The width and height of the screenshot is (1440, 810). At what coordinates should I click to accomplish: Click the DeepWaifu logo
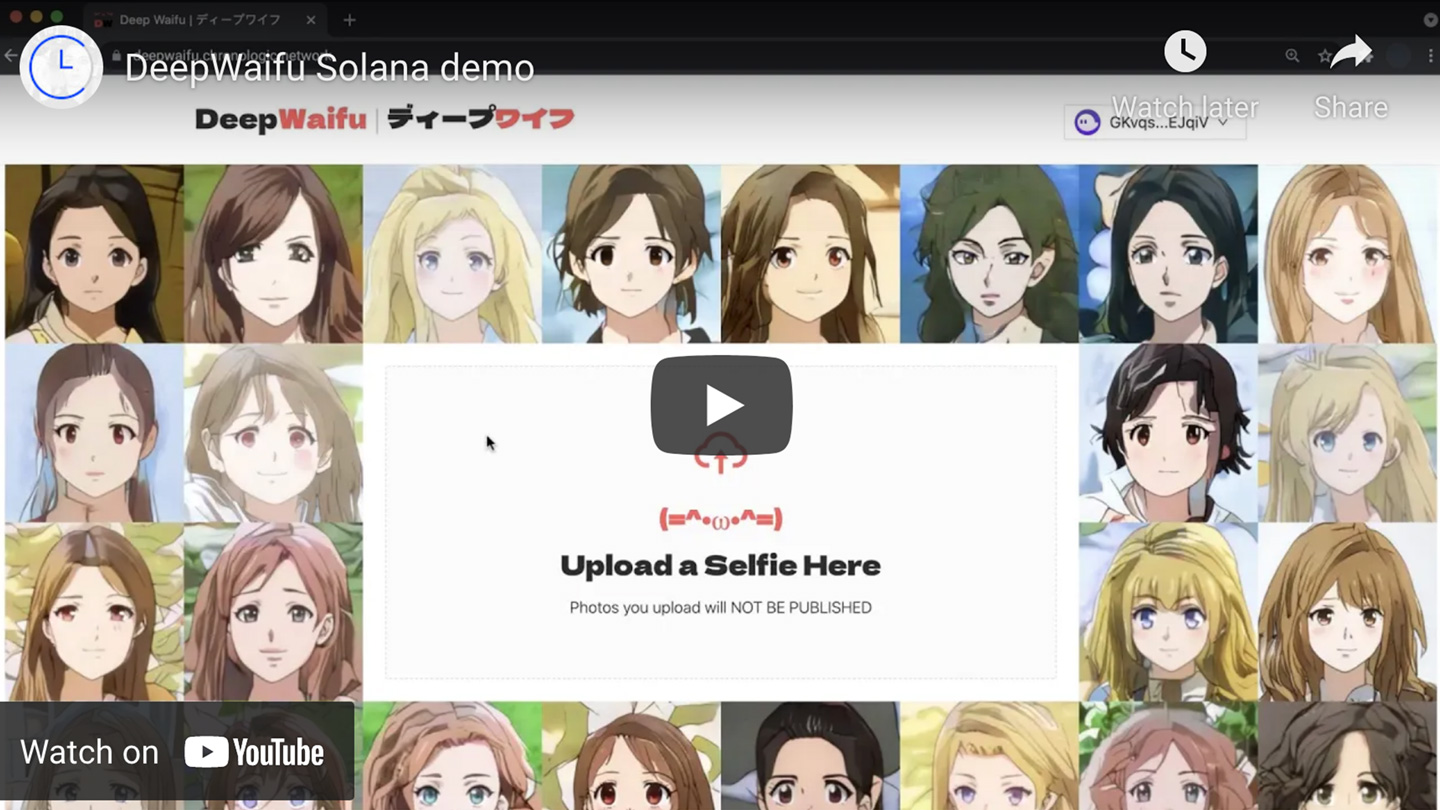tap(281, 120)
